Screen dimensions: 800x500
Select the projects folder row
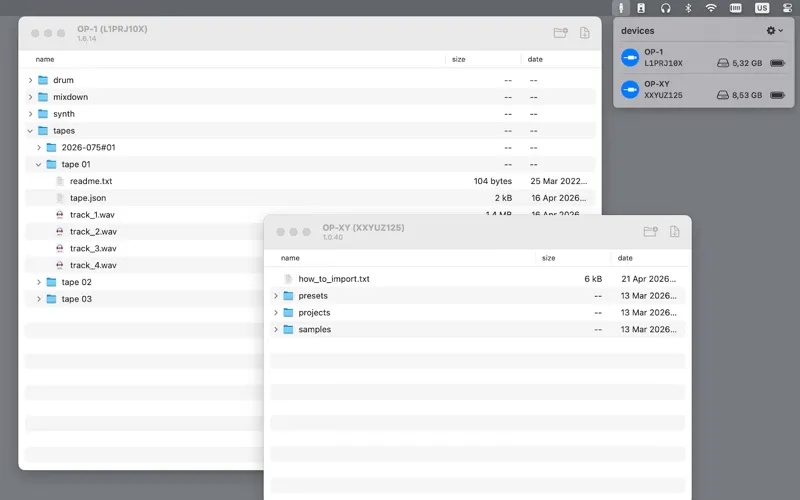coord(478,313)
